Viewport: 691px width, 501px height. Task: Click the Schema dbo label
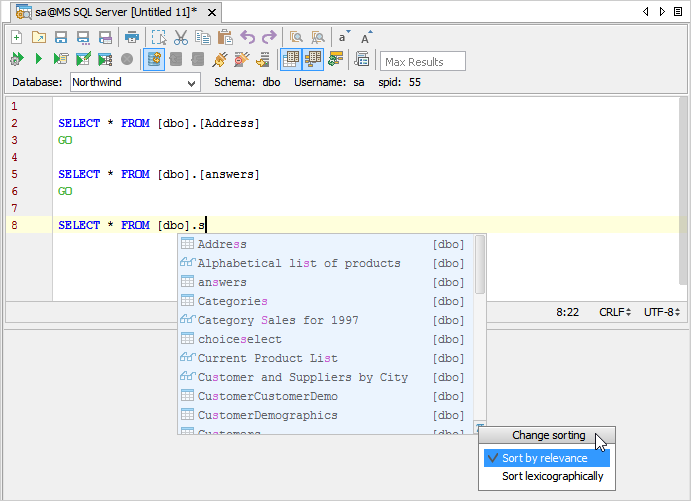click(x=247, y=82)
